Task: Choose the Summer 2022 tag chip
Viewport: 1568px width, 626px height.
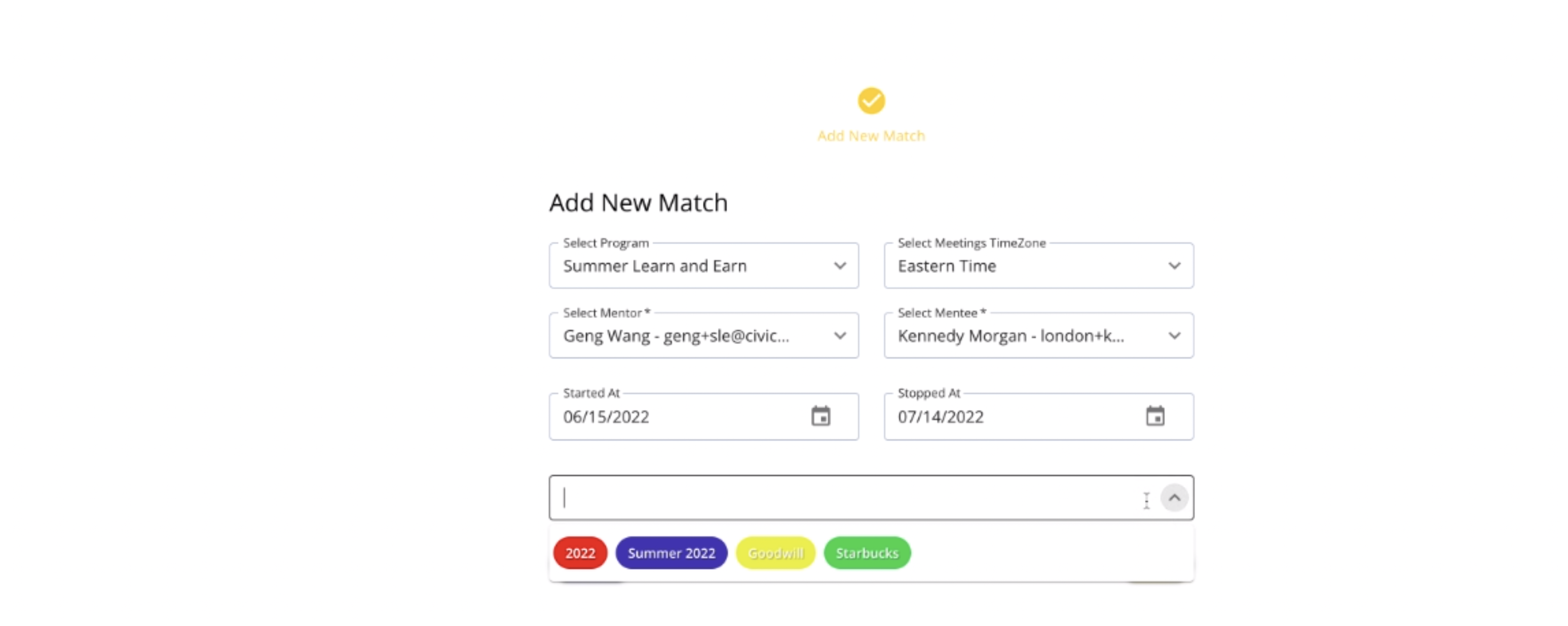Action: [671, 553]
